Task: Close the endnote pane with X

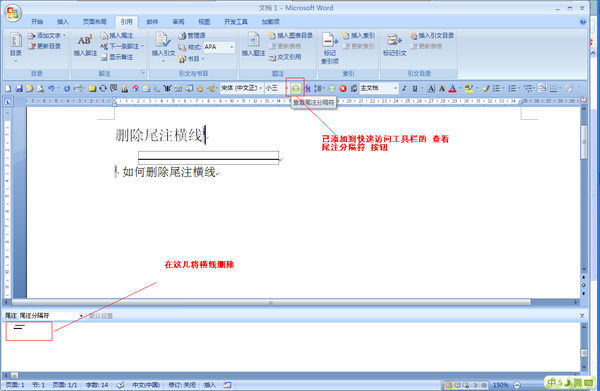Action: pos(582,316)
